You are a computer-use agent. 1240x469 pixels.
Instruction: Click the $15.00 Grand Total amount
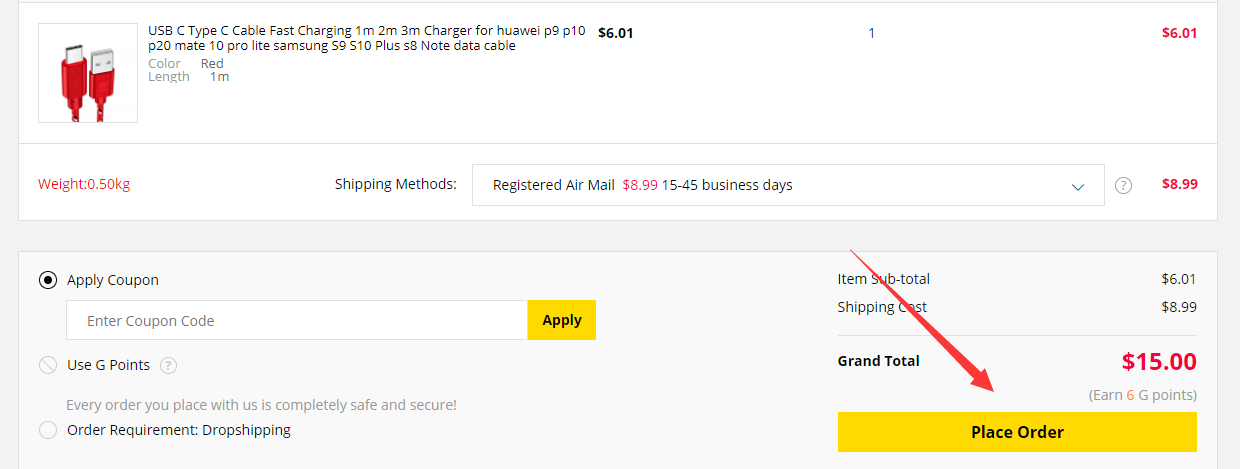[1159, 361]
